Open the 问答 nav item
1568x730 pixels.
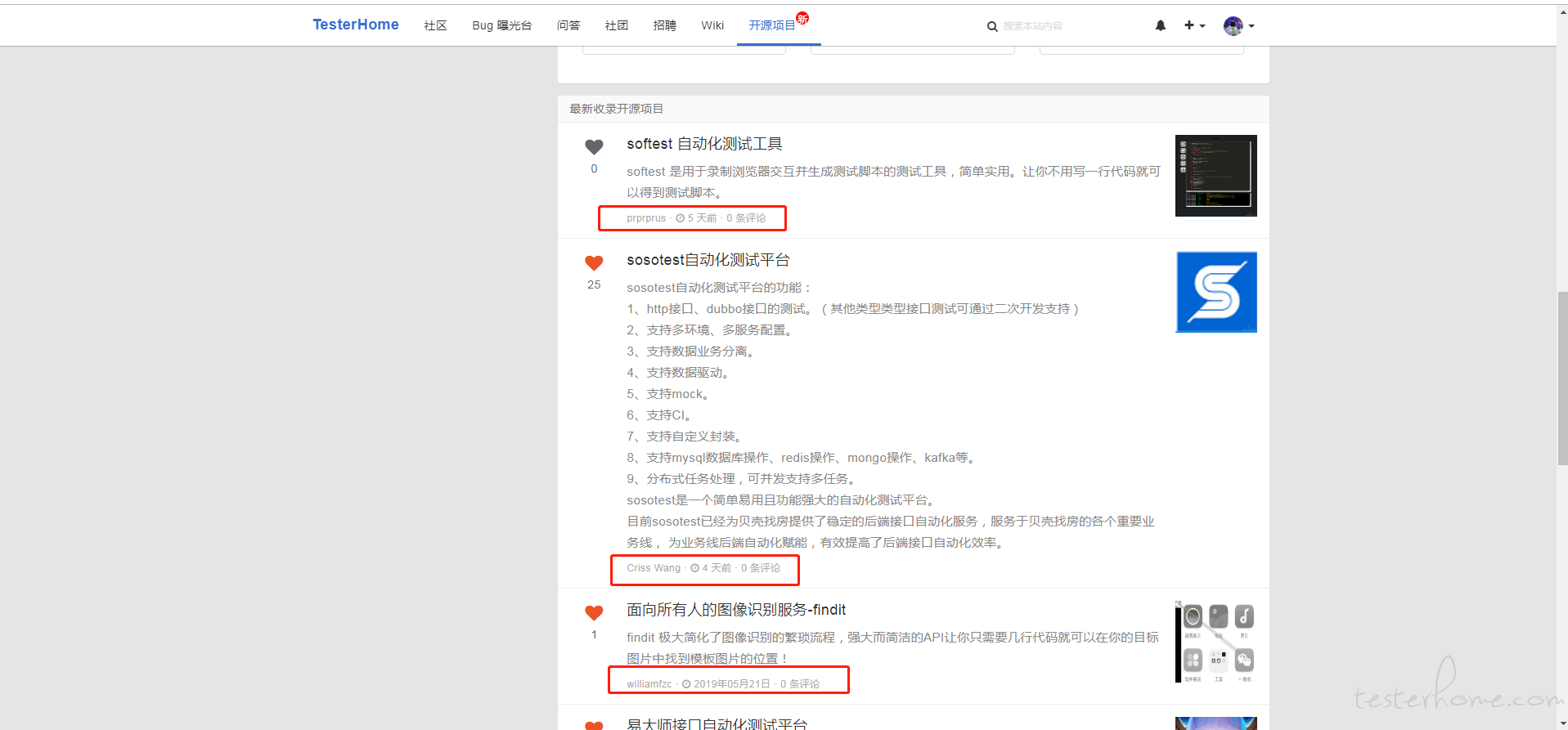tap(568, 25)
